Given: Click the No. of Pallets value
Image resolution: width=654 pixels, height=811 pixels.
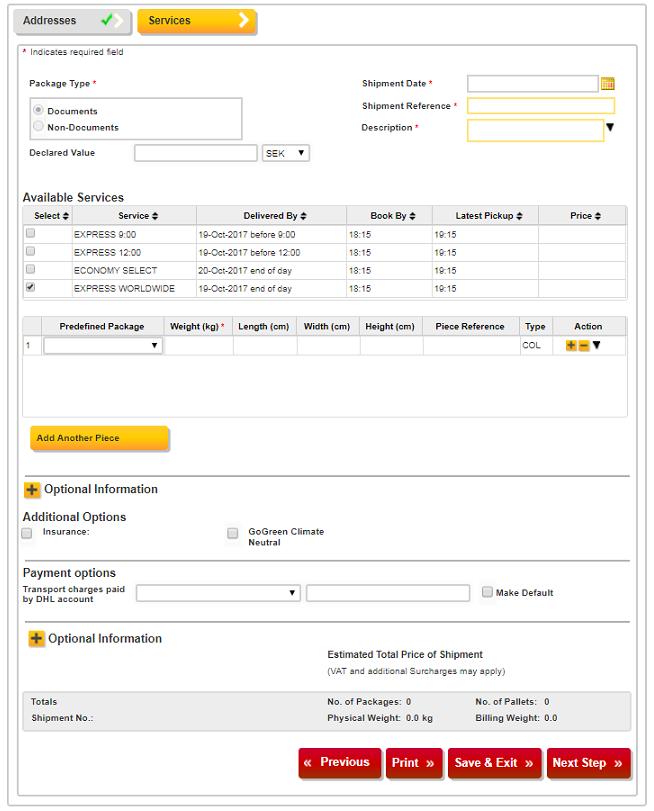Looking at the screenshot, I should click(546, 702).
